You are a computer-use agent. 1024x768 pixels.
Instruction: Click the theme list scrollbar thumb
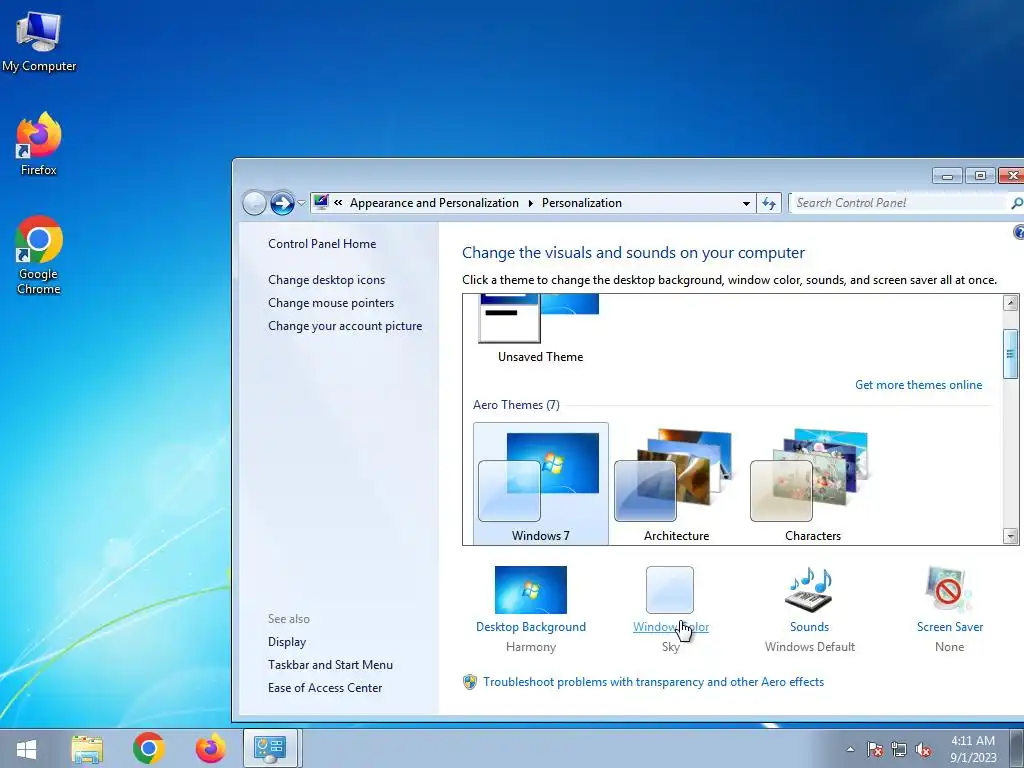pos(1010,354)
